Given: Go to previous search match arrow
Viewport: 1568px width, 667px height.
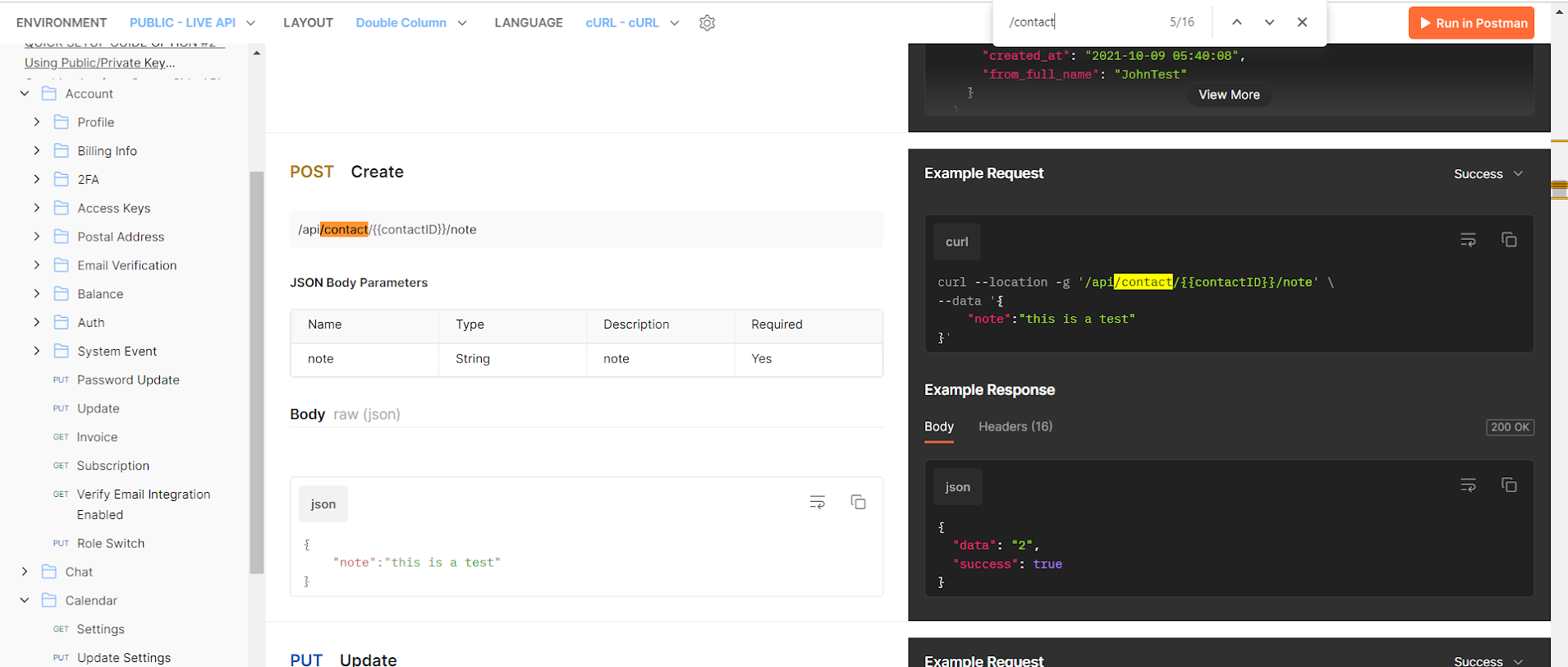Looking at the screenshot, I should click(1236, 22).
